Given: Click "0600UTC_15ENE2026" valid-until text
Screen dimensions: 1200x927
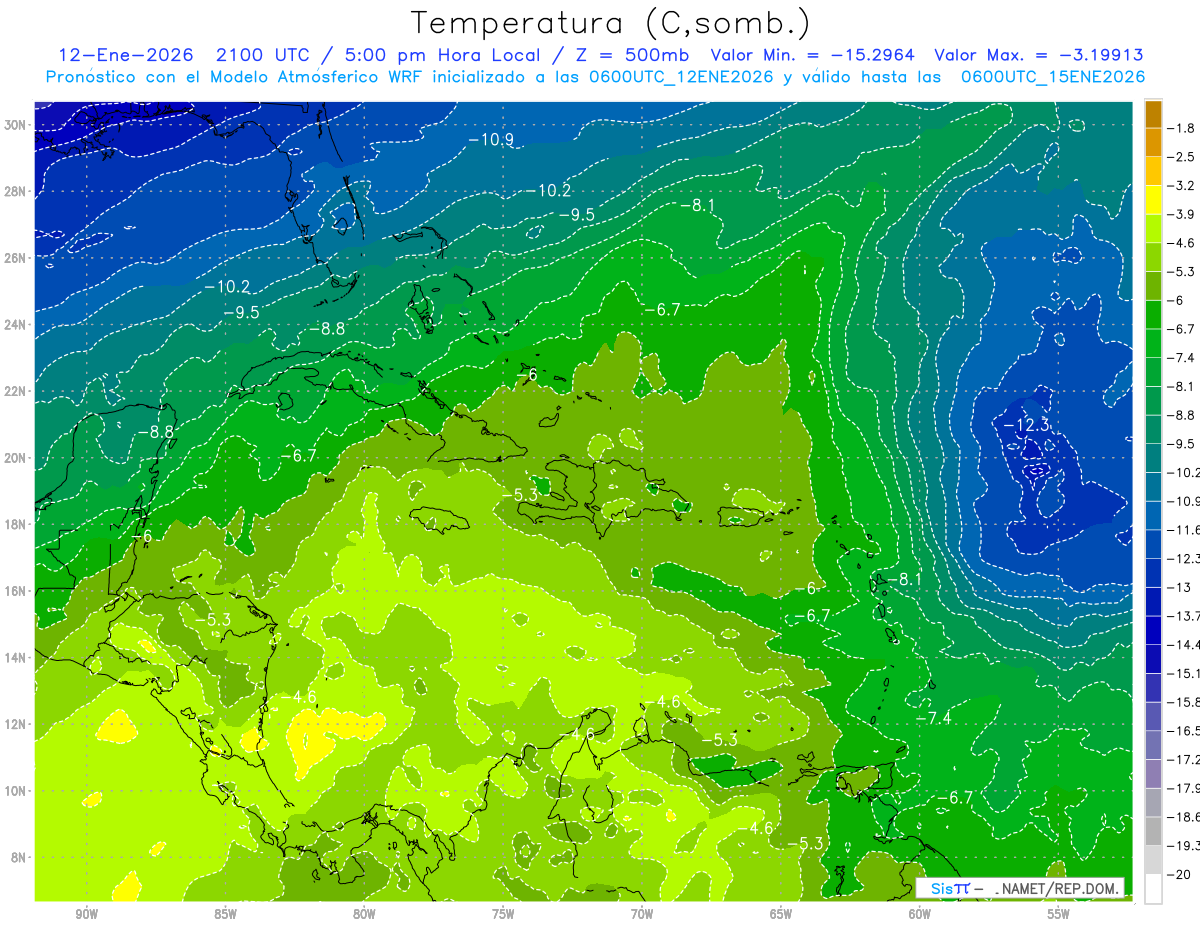Looking at the screenshot, I should (1052, 77).
